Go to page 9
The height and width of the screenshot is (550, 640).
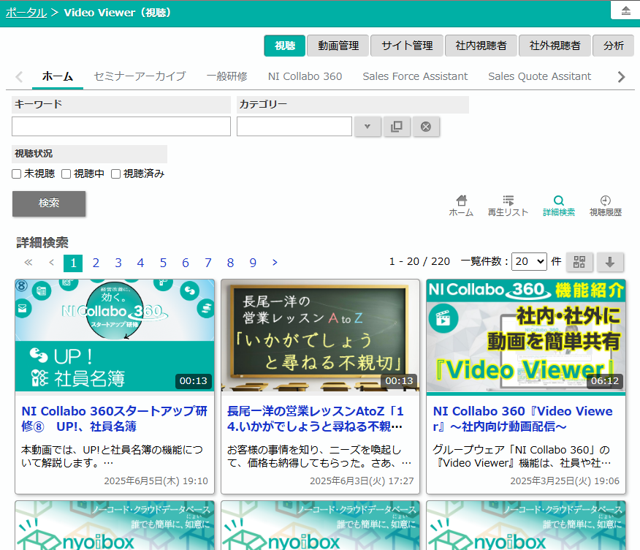tap(253, 262)
